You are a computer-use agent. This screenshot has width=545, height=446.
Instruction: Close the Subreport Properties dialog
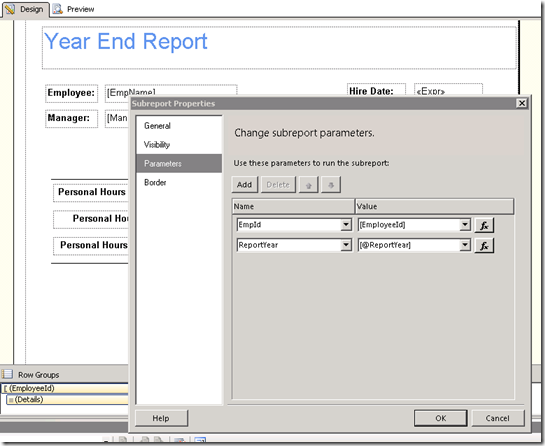tap(522, 103)
